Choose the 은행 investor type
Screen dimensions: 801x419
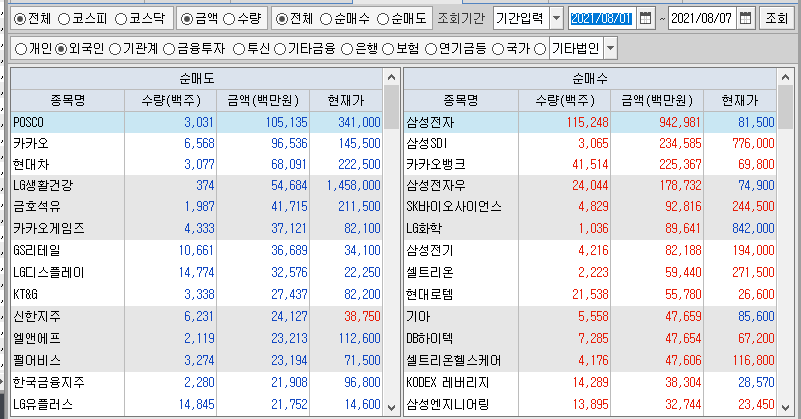pyautogui.click(x=347, y=49)
